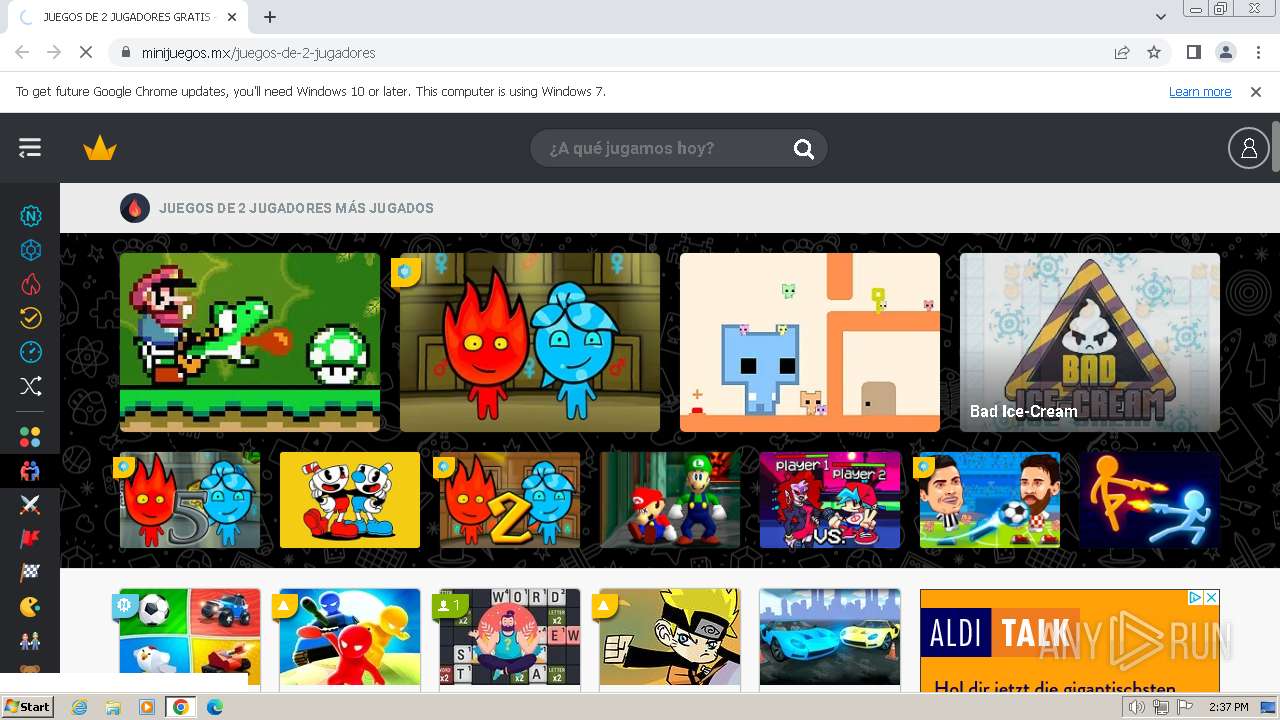Open Chrome profile avatar button

[1225, 52]
